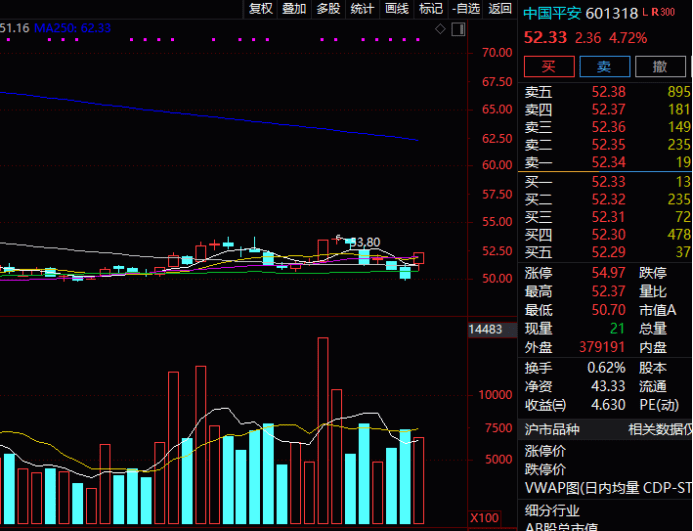The width and height of the screenshot is (693, 531).
Task: Select 买五 bid price 52.29
Action: (609, 252)
